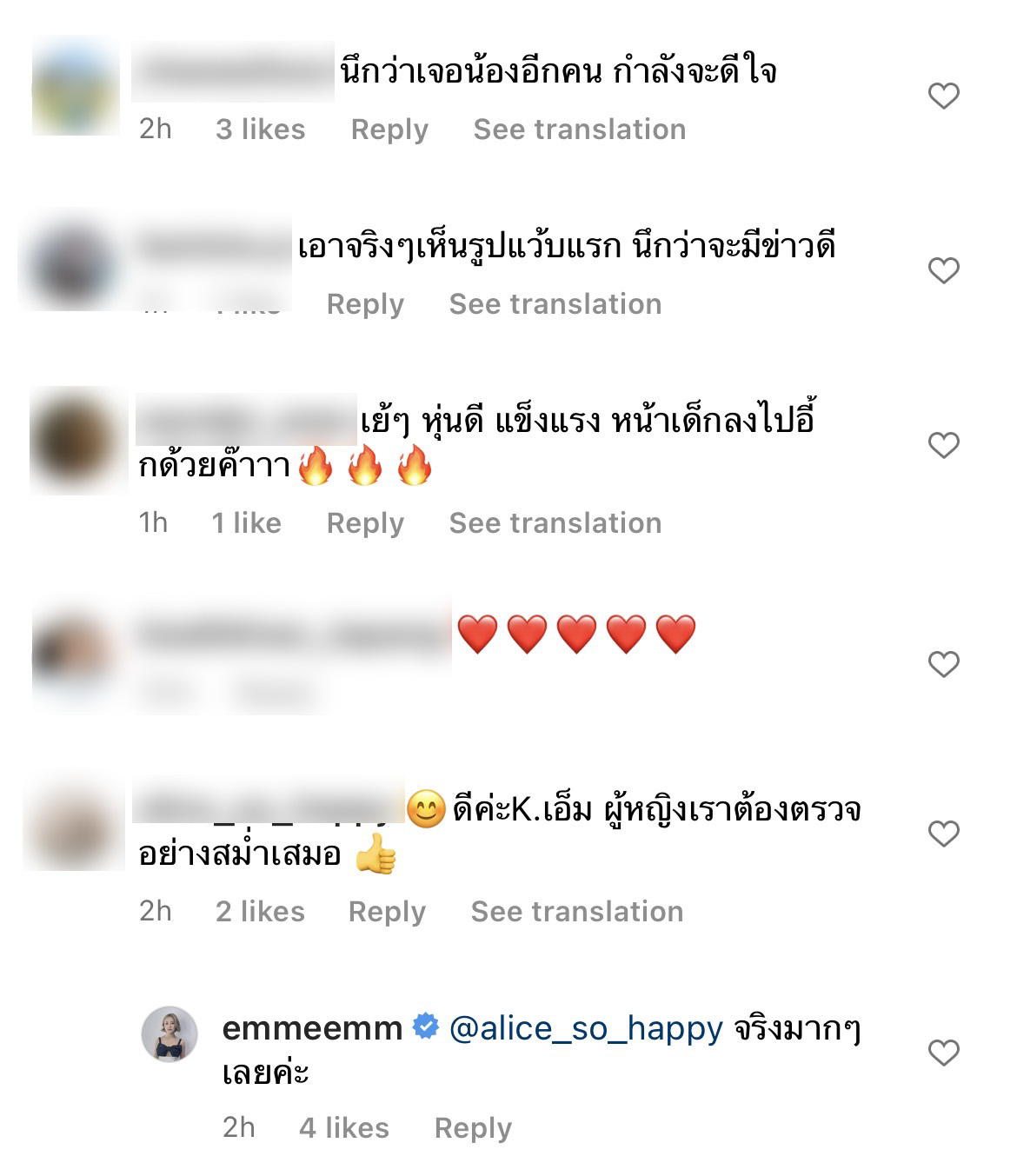See translation of the second comment

(555, 304)
